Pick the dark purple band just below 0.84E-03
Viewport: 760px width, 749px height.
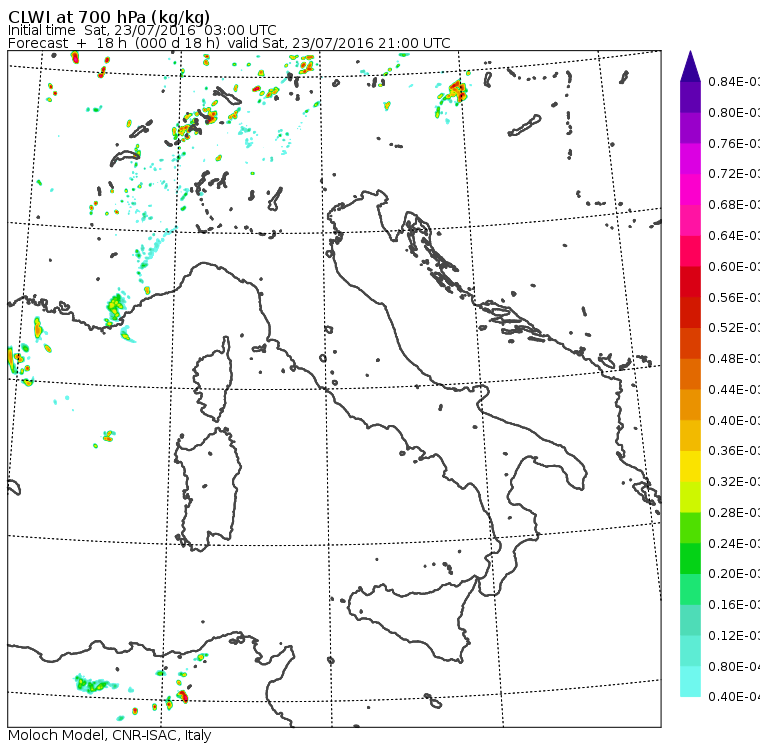(690, 97)
